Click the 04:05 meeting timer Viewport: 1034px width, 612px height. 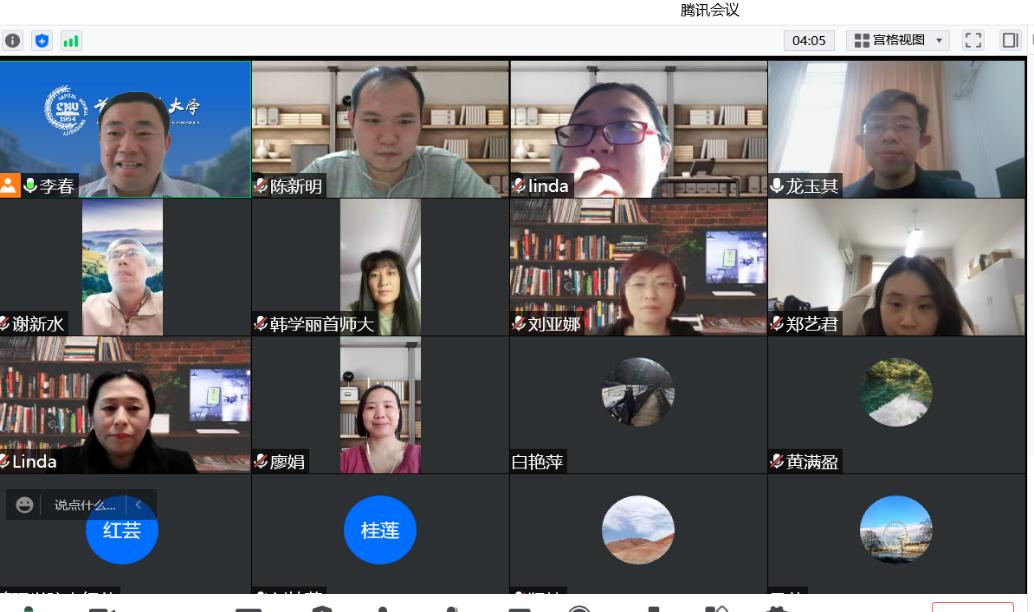808,41
